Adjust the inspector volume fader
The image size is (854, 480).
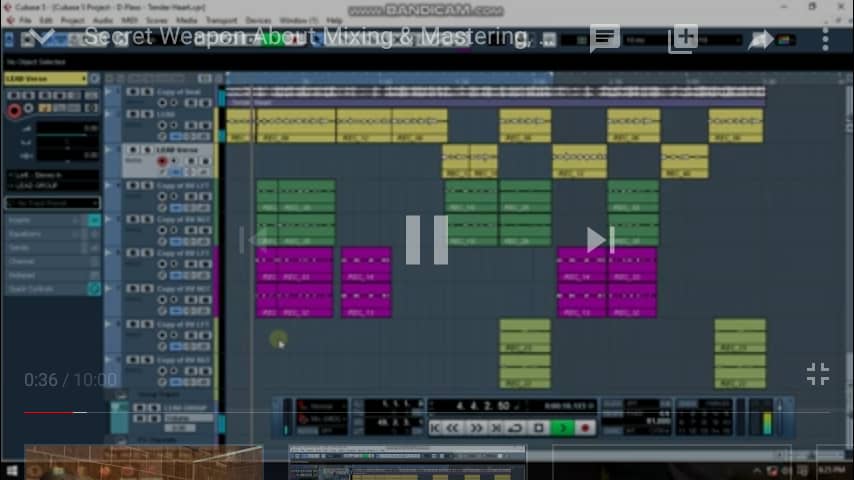67,131
